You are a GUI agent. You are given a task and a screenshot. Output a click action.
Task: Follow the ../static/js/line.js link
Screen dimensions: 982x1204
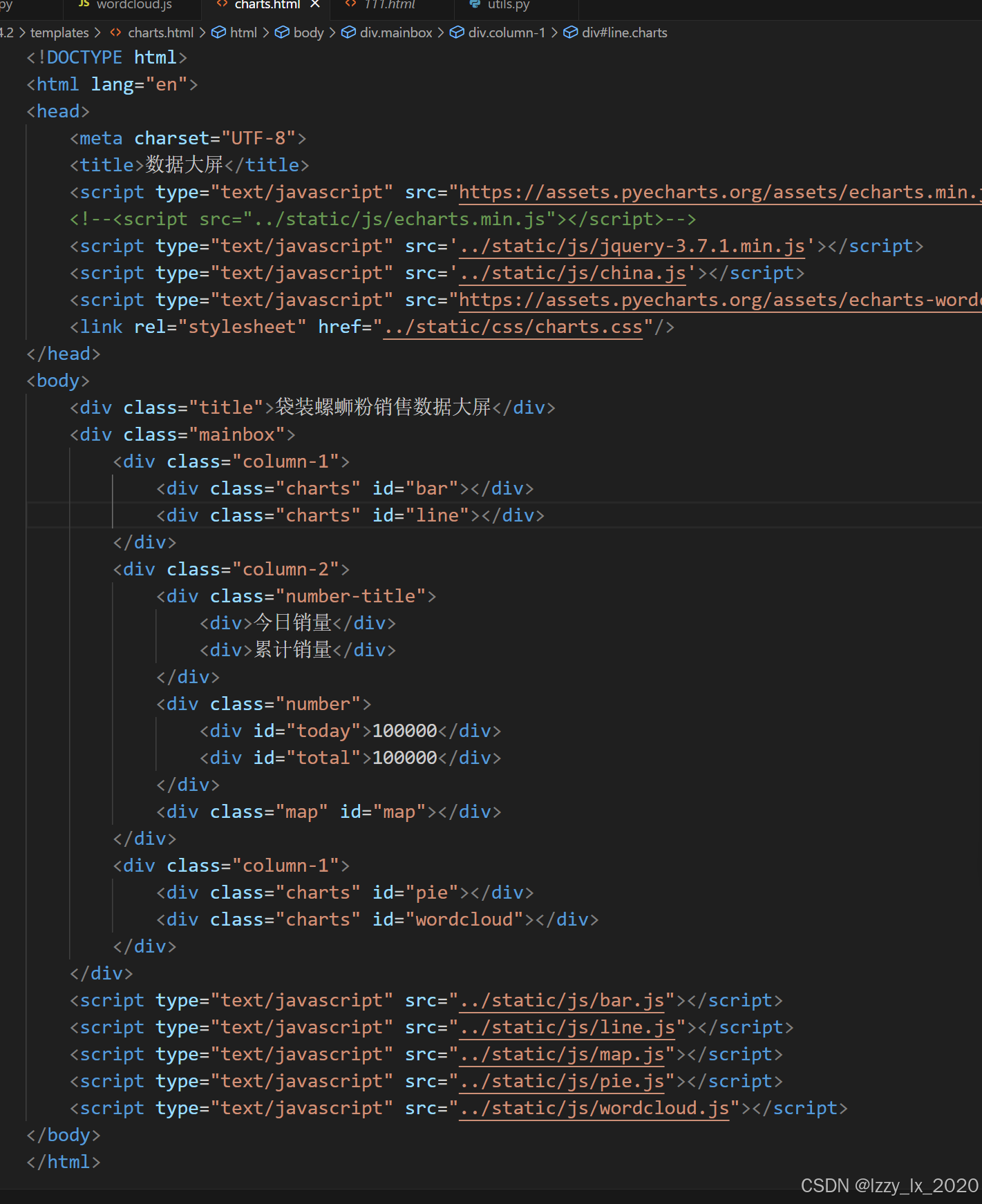(x=567, y=1027)
